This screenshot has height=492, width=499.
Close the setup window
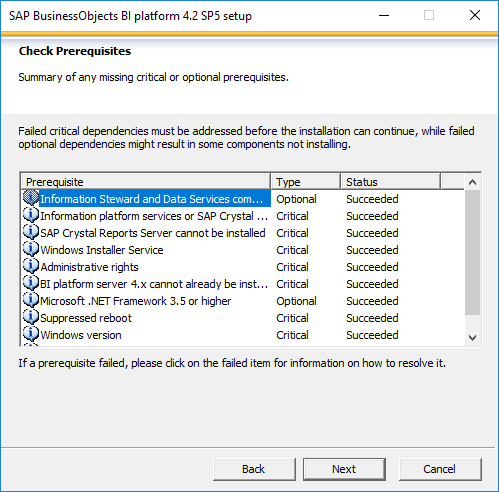click(475, 15)
